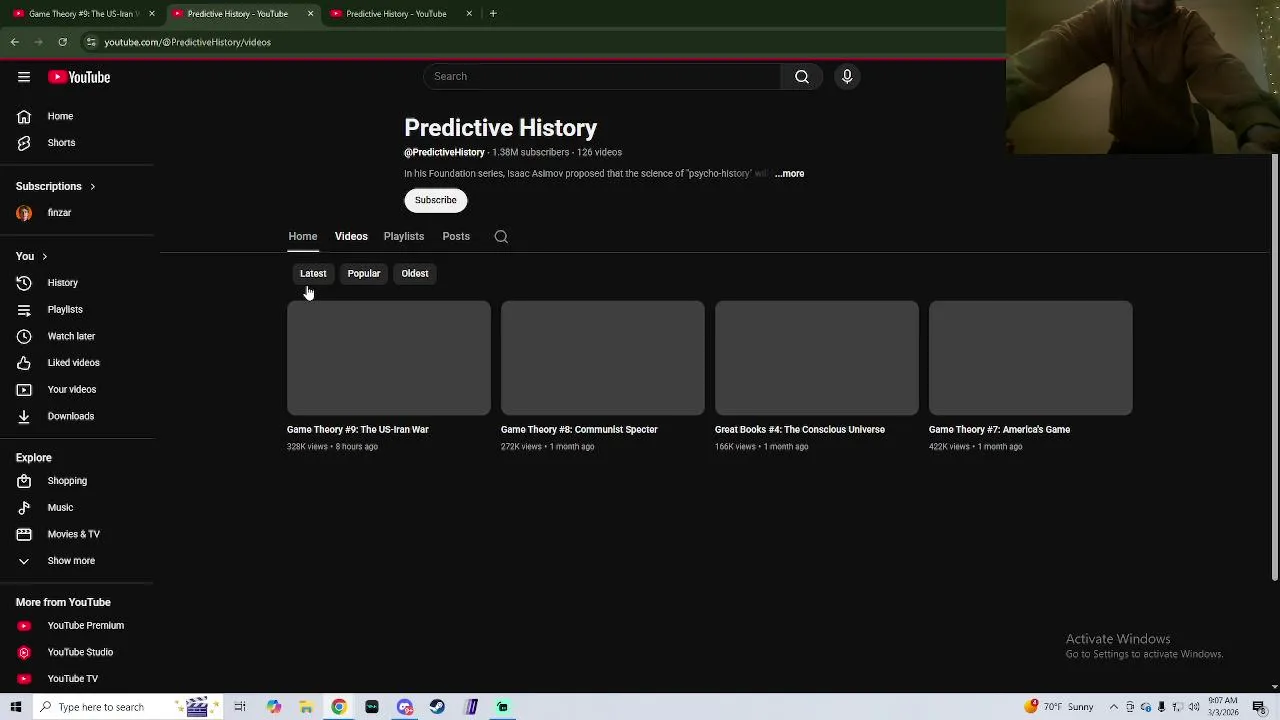Switch to the channel Videos tab
This screenshot has width=1280, height=720.
click(x=351, y=237)
